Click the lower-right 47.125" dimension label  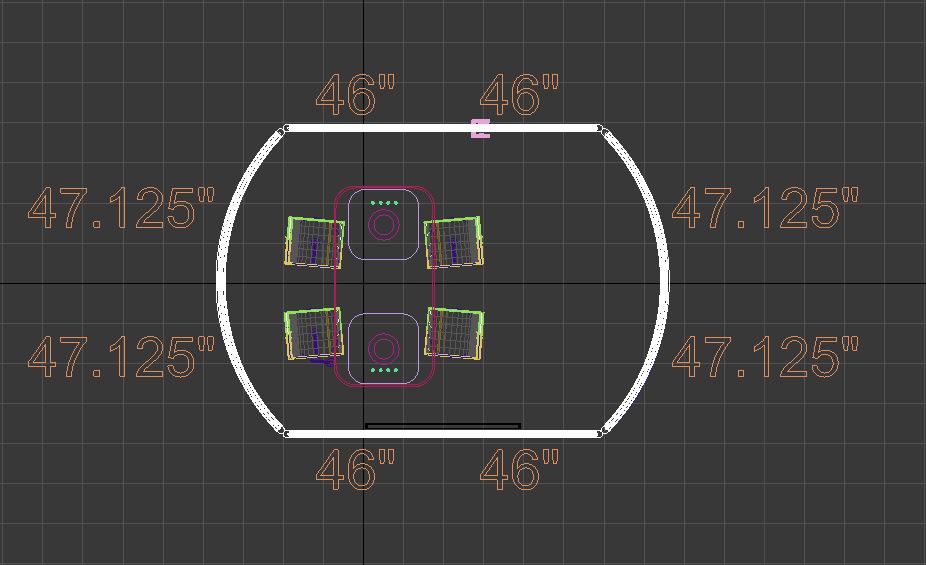(765, 357)
